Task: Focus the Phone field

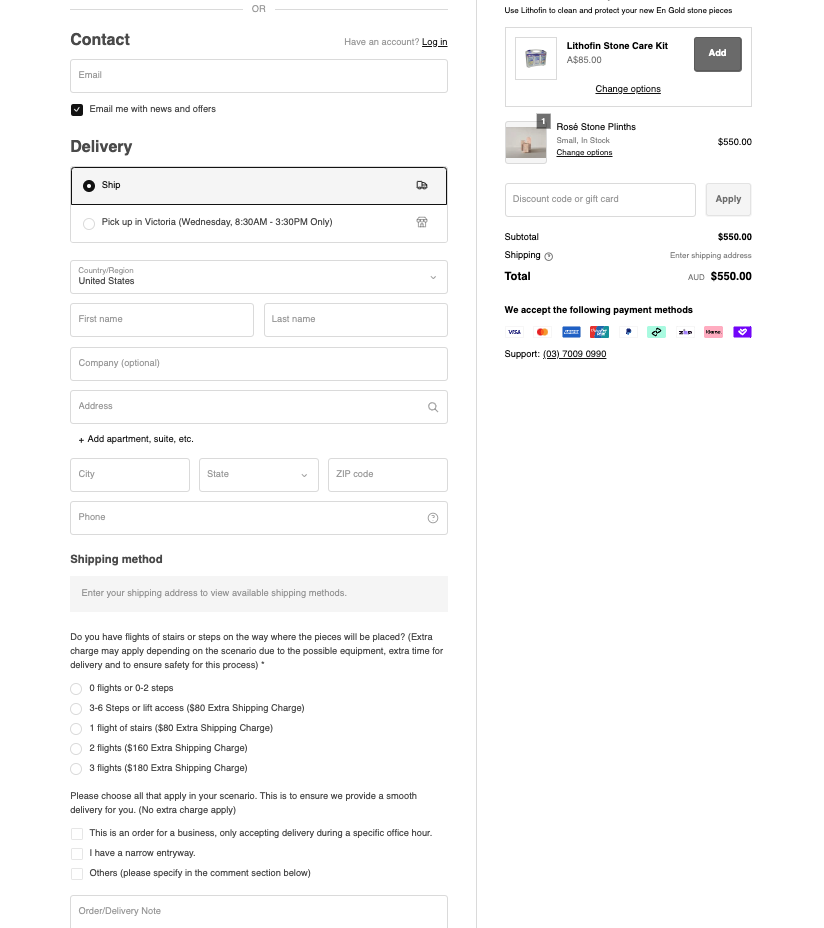Action: point(259,518)
